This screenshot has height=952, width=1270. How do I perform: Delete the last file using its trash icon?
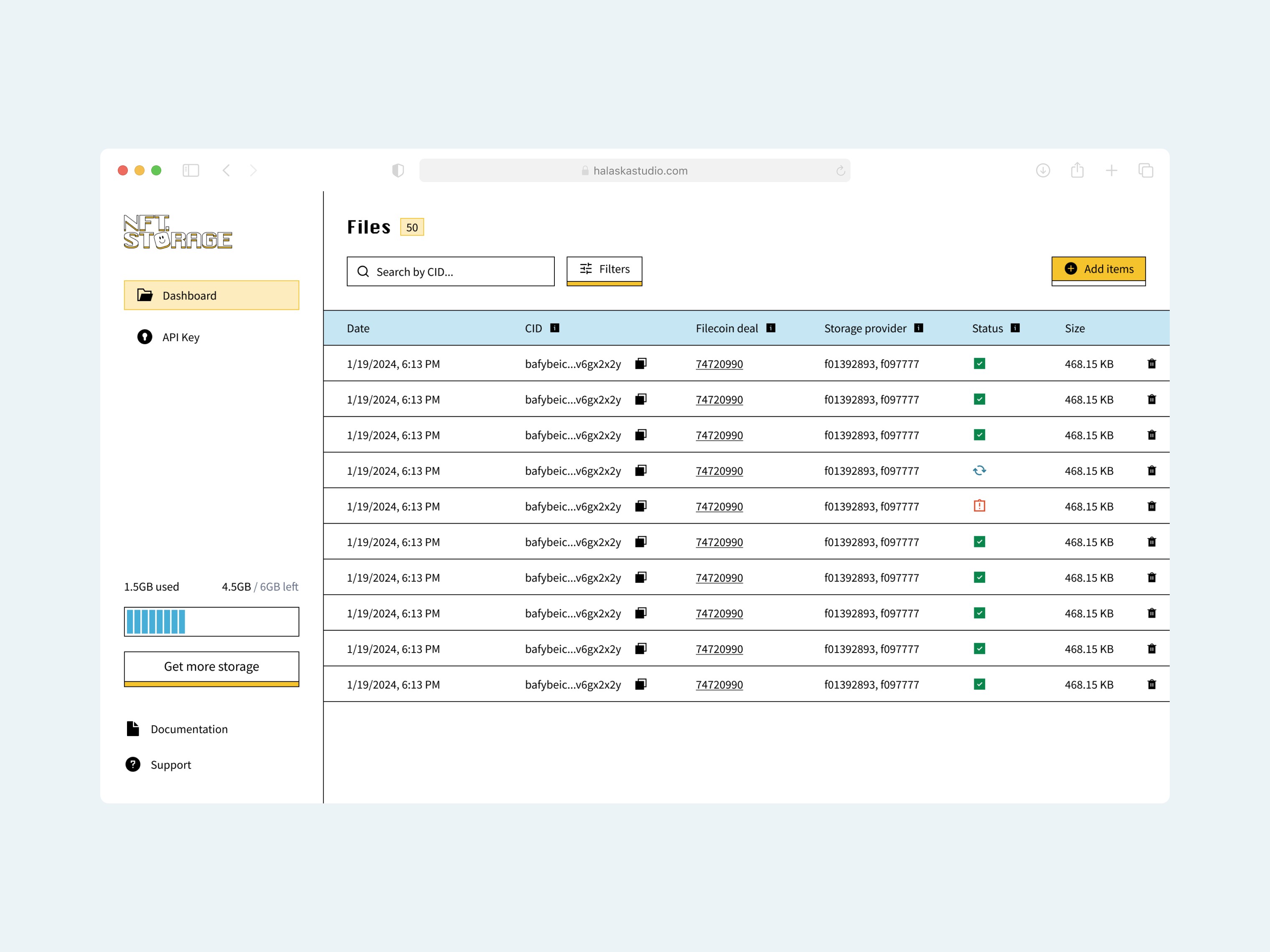click(x=1152, y=684)
